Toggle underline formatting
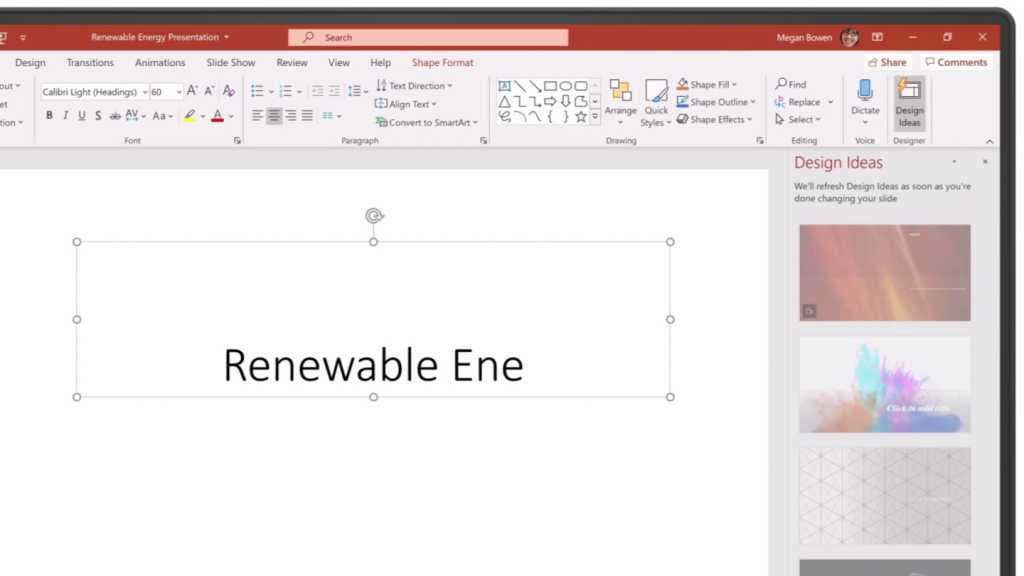Image resolution: width=1024 pixels, height=576 pixels. pos(82,116)
